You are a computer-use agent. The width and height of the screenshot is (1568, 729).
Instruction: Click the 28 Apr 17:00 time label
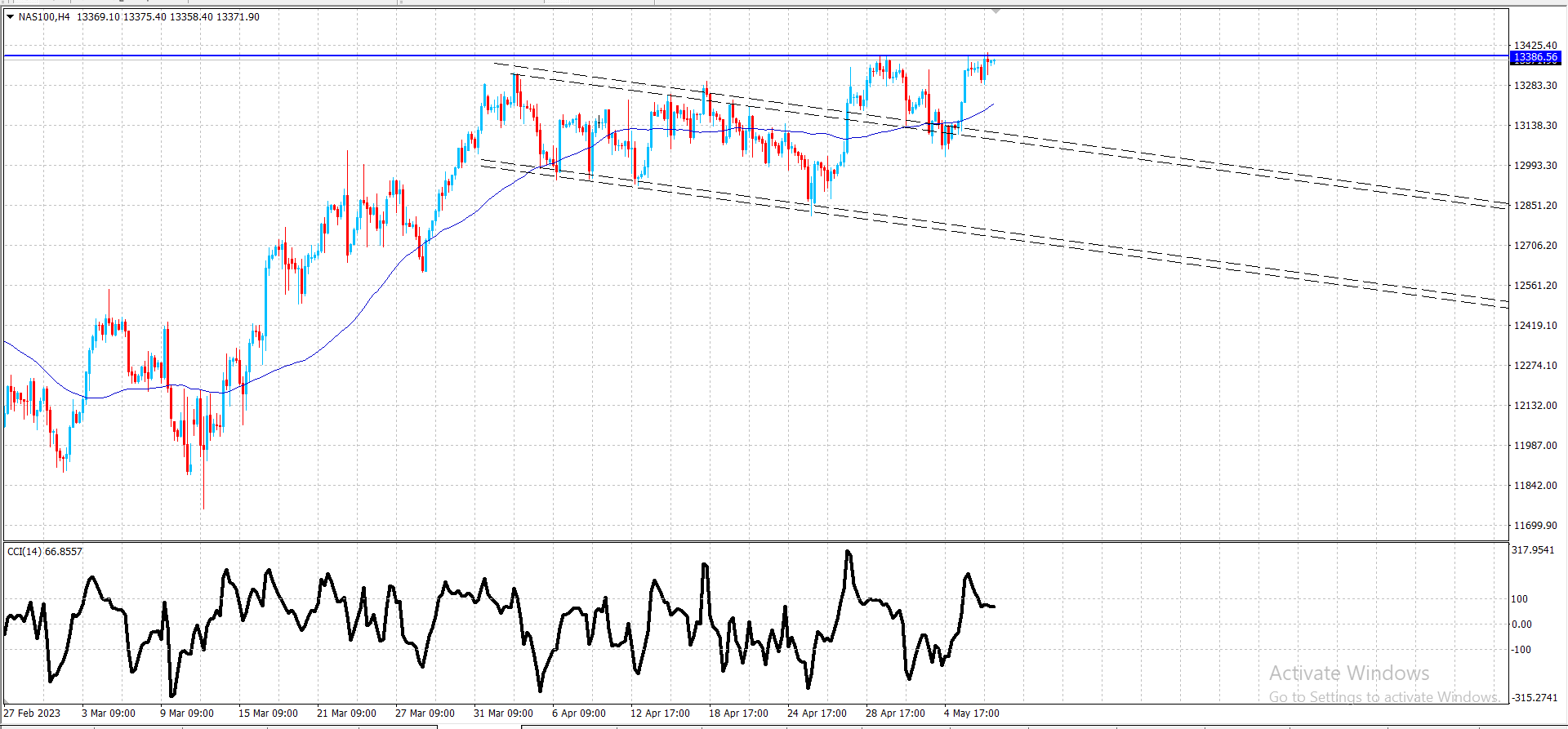click(896, 713)
